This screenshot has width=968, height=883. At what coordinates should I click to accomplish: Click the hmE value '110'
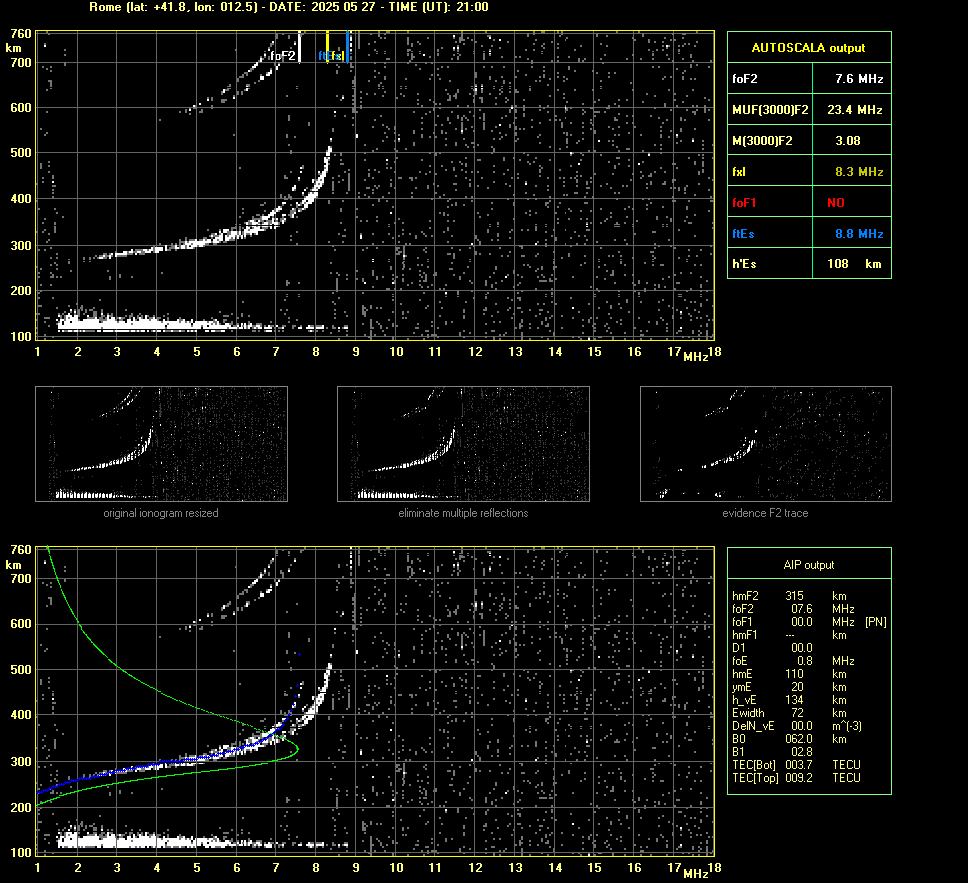coord(795,674)
